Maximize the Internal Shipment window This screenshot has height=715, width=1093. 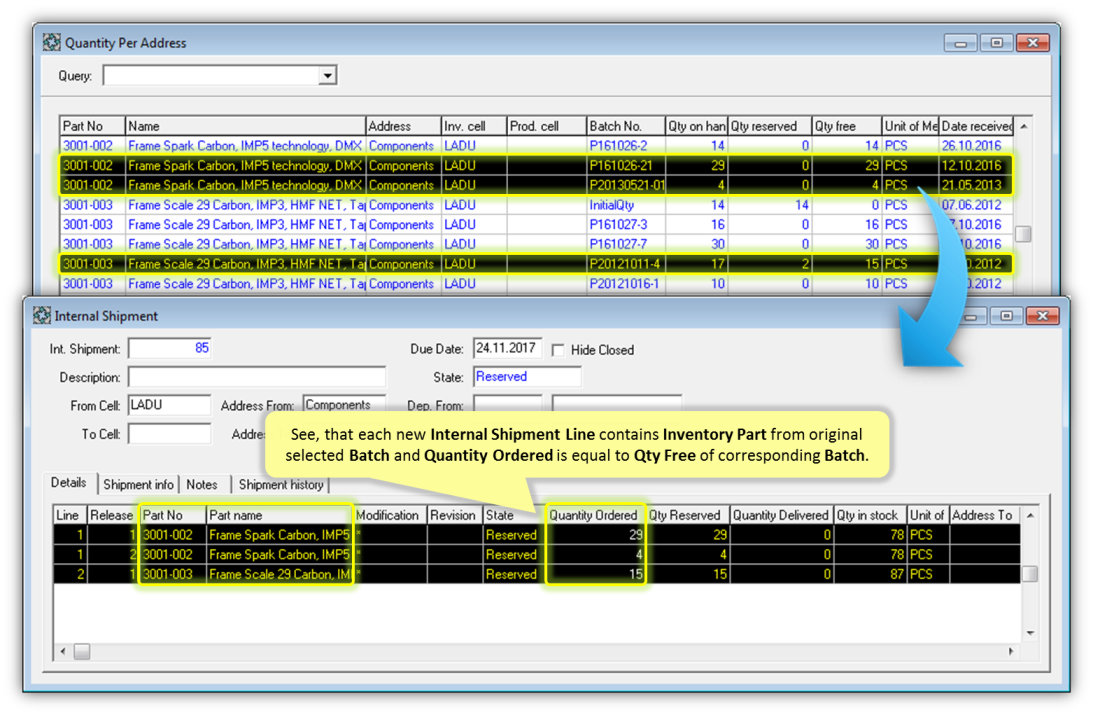click(x=1006, y=316)
